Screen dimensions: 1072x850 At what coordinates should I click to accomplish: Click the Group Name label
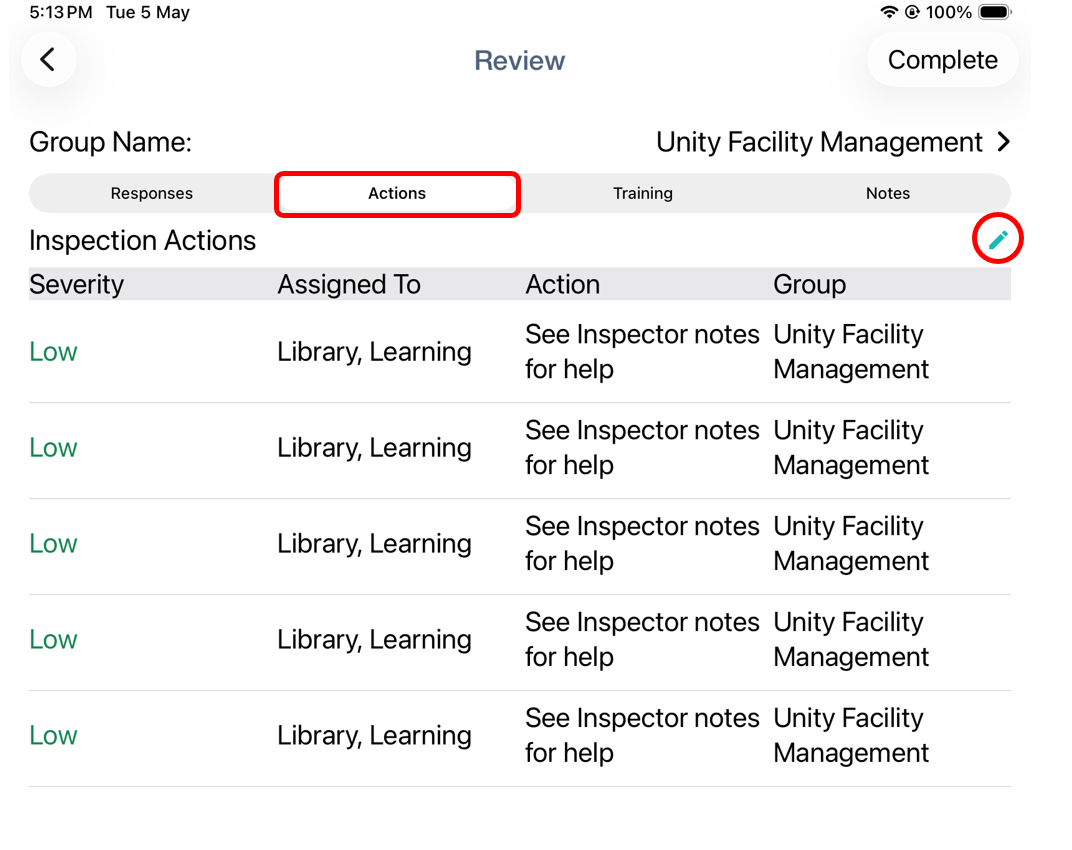(111, 142)
